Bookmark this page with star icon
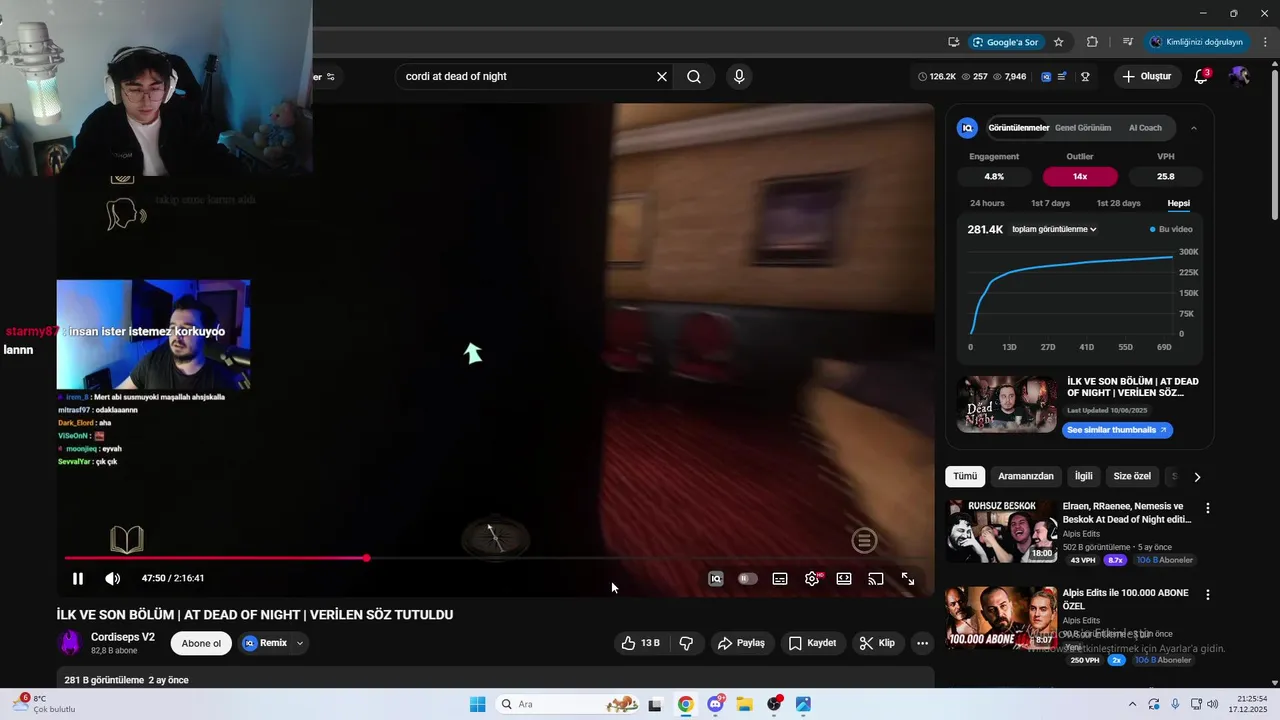 click(1059, 42)
